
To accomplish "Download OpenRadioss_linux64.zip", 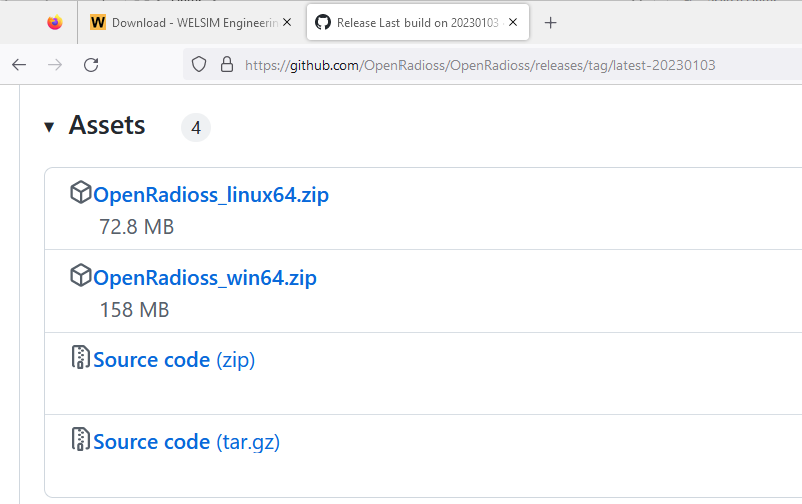I will pyautogui.click(x=211, y=195).
